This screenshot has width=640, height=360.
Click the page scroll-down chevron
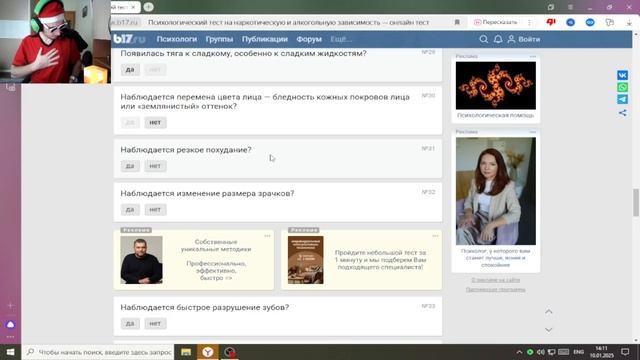pos(549,329)
